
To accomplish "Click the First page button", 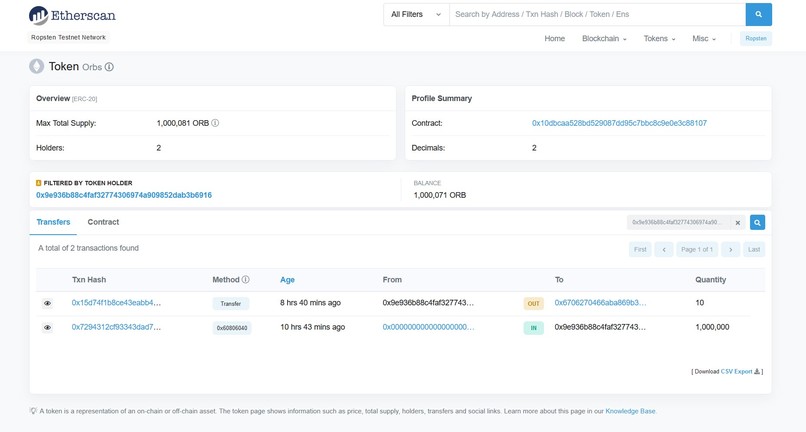I will (x=640, y=249).
